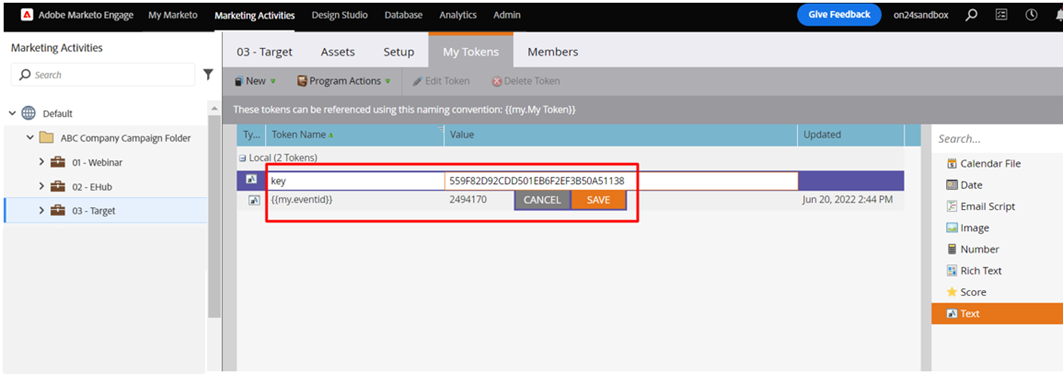This screenshot has height=375, width=1063.
Task: Click the Default globe icon
Action: click(x=28, y=113)
